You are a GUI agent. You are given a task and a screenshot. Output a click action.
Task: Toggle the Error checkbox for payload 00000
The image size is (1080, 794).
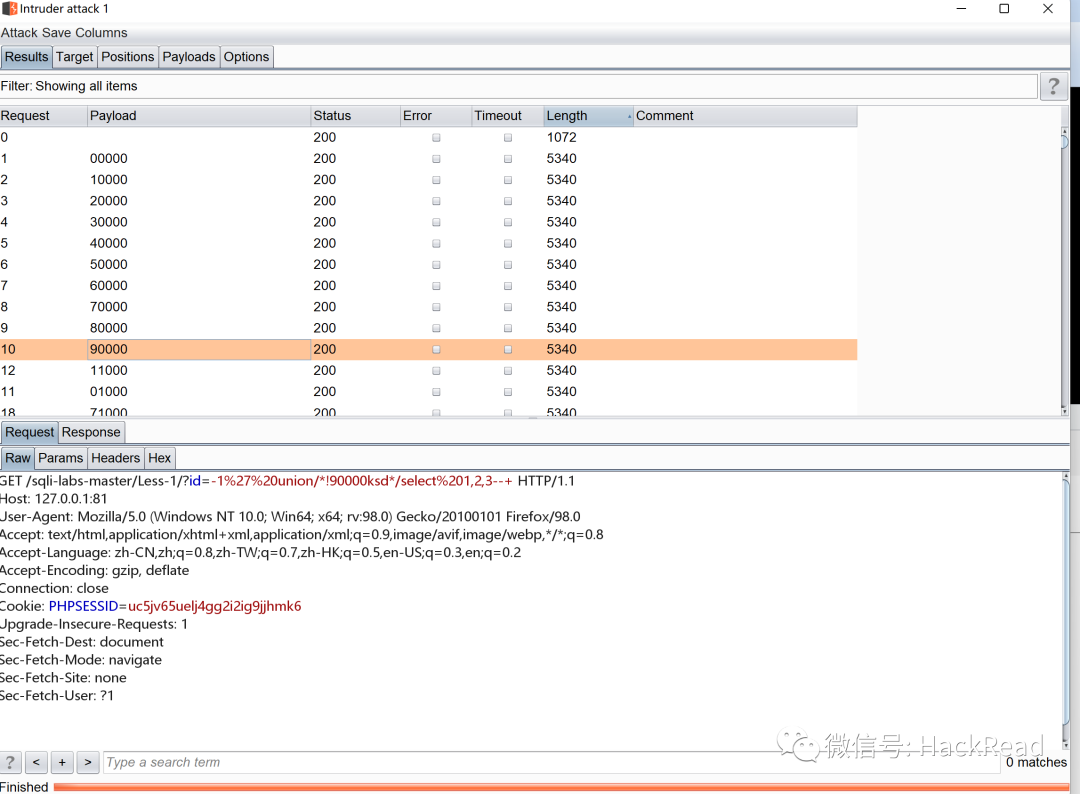[436, 159]
